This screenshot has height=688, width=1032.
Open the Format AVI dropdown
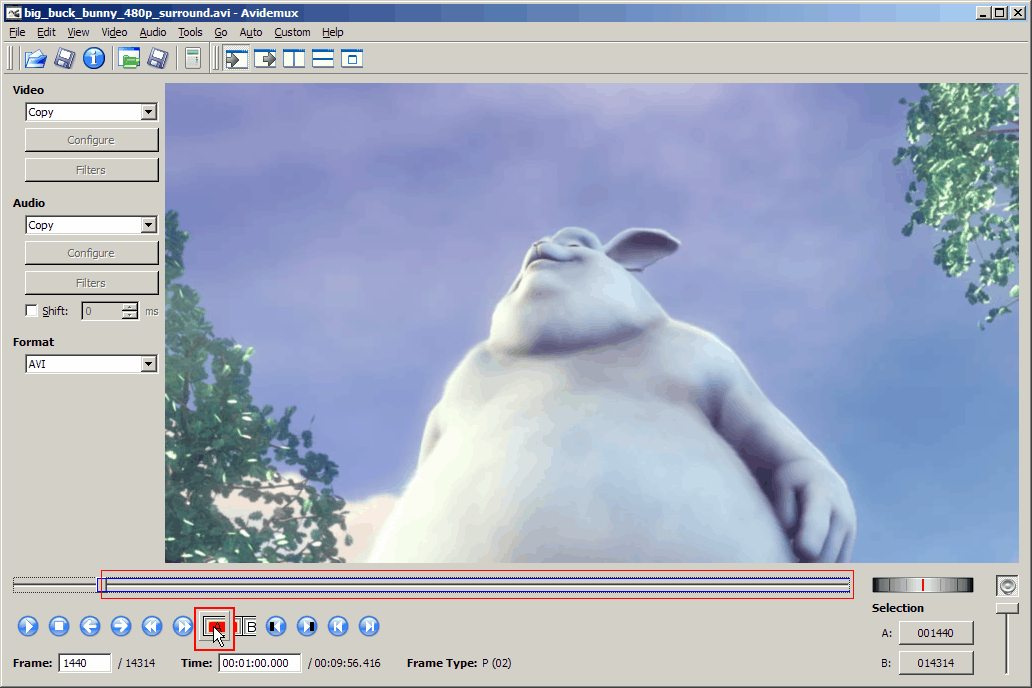pos(149,364)
